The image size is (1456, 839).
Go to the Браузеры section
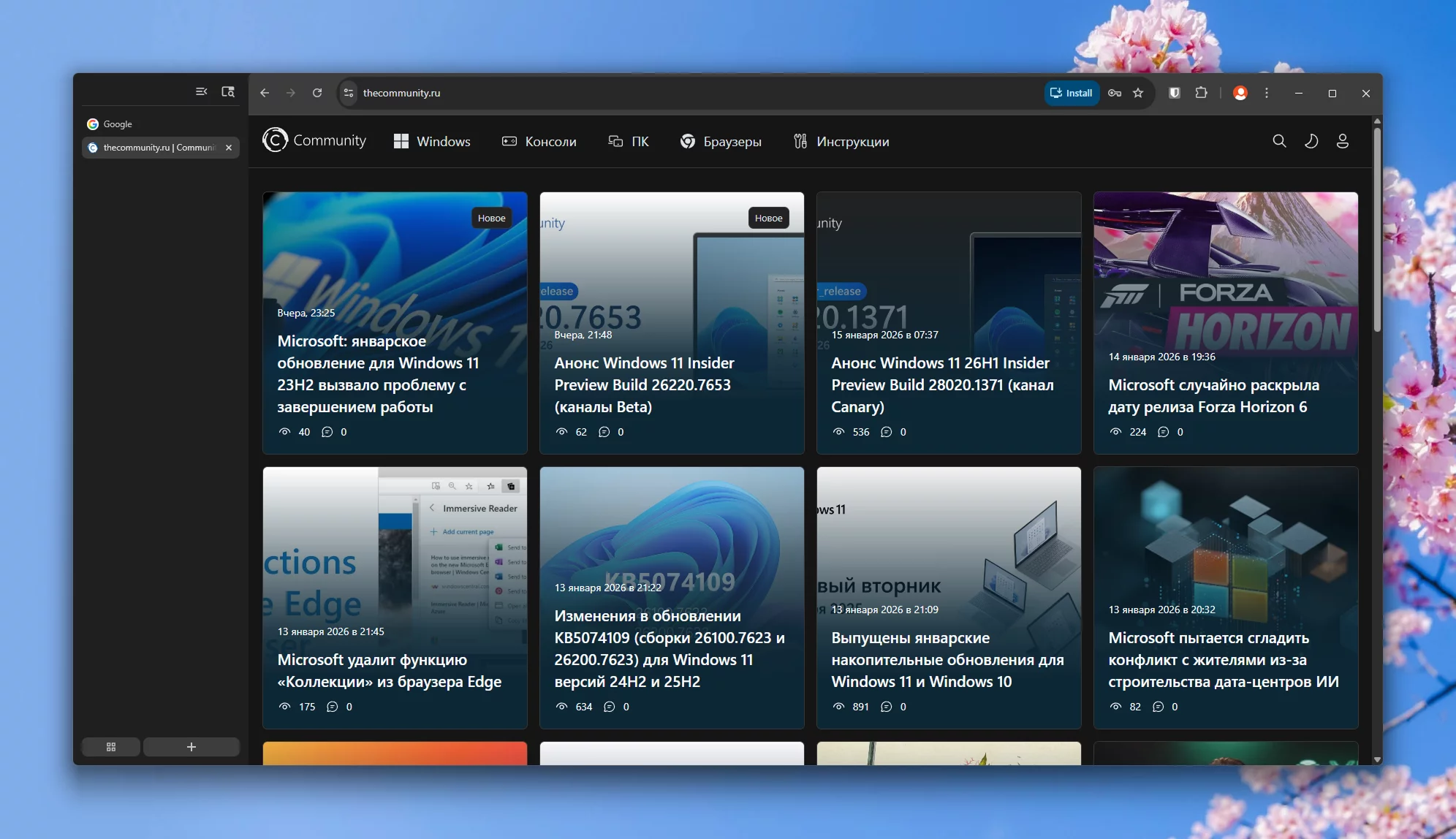coord(721,142)
